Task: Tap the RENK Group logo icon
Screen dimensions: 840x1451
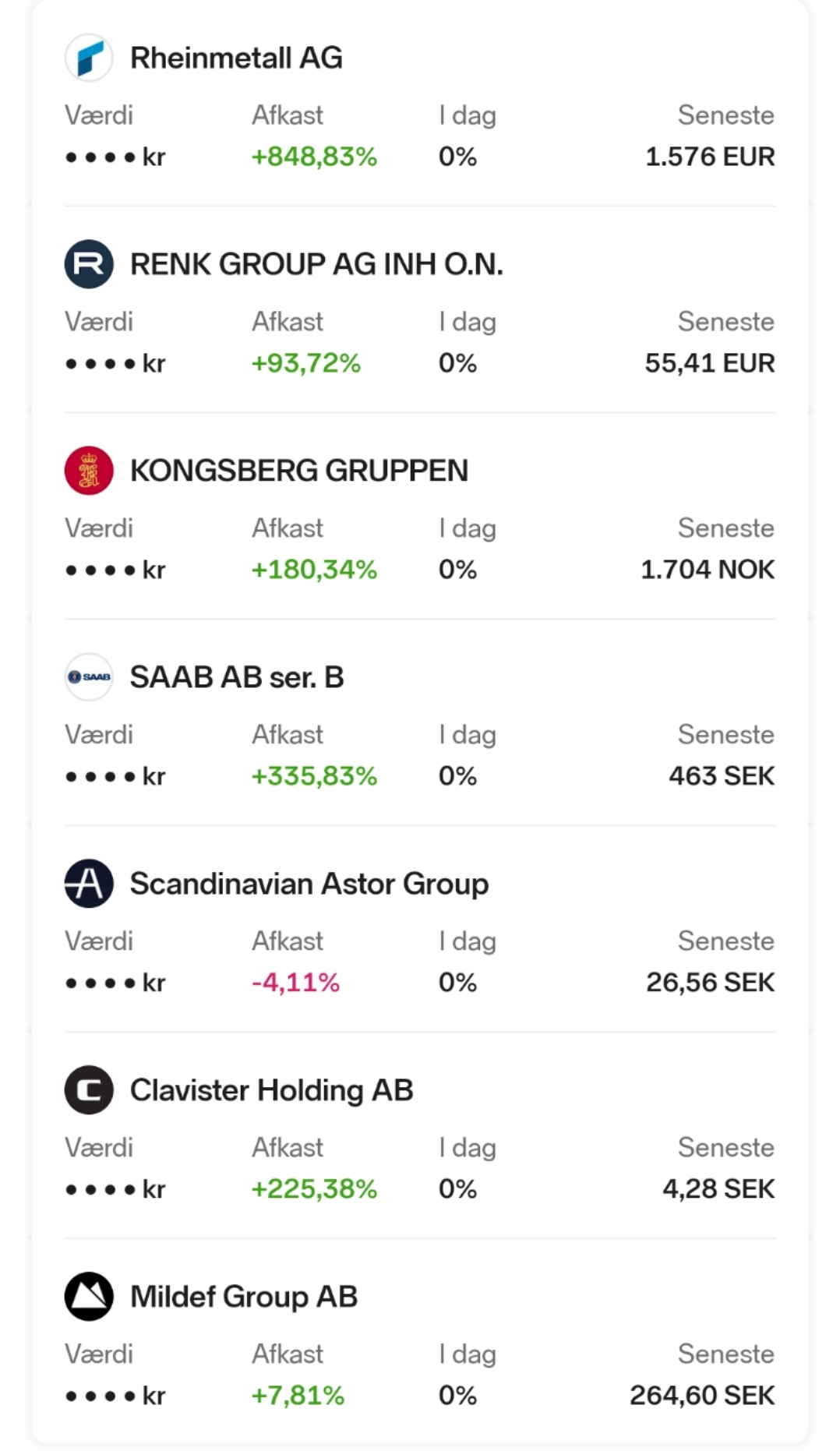Action: 89,264
